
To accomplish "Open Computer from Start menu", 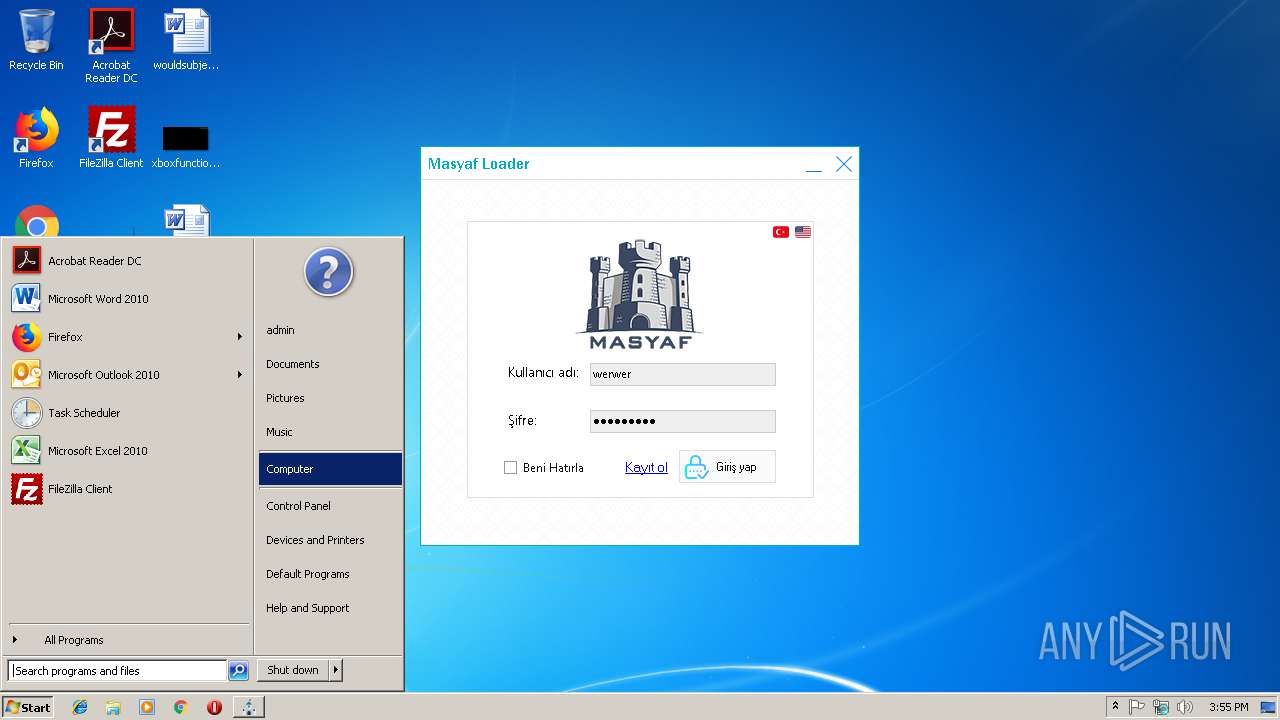I will click(330, 469).
